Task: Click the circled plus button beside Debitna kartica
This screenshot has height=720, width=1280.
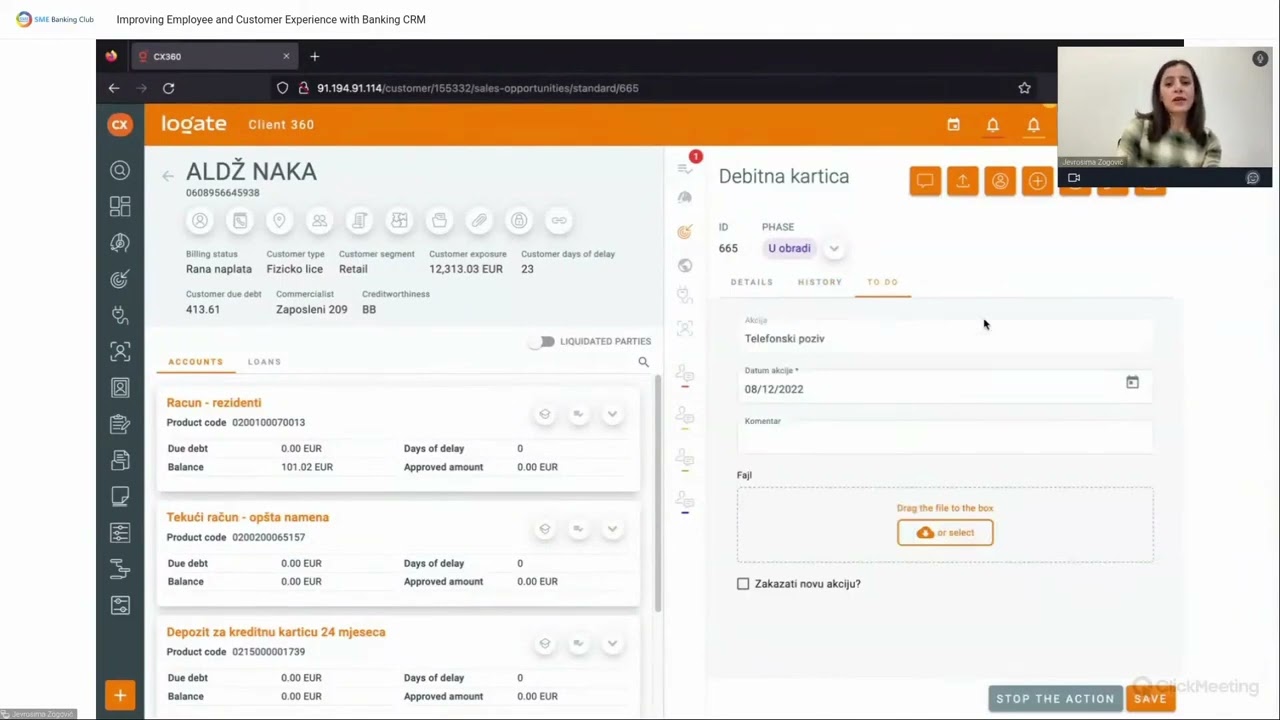Action: 1037,181
